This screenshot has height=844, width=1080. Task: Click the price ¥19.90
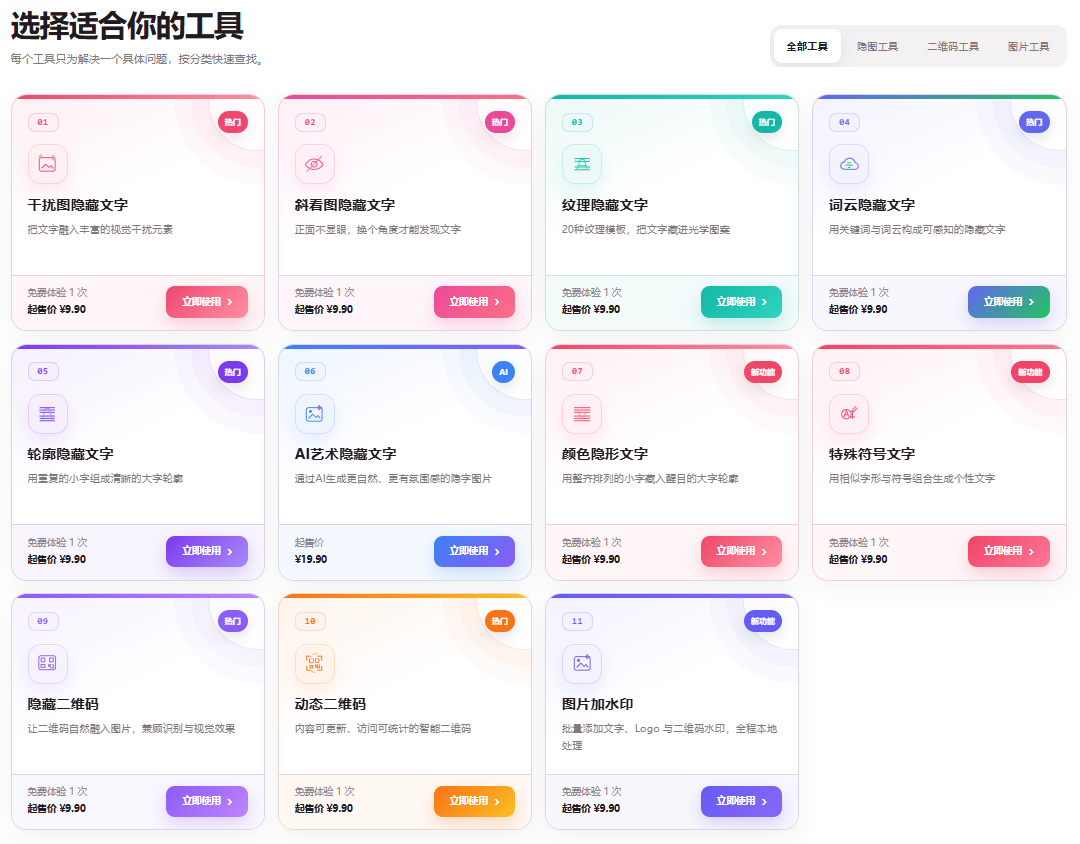click(x=311, y=559)
